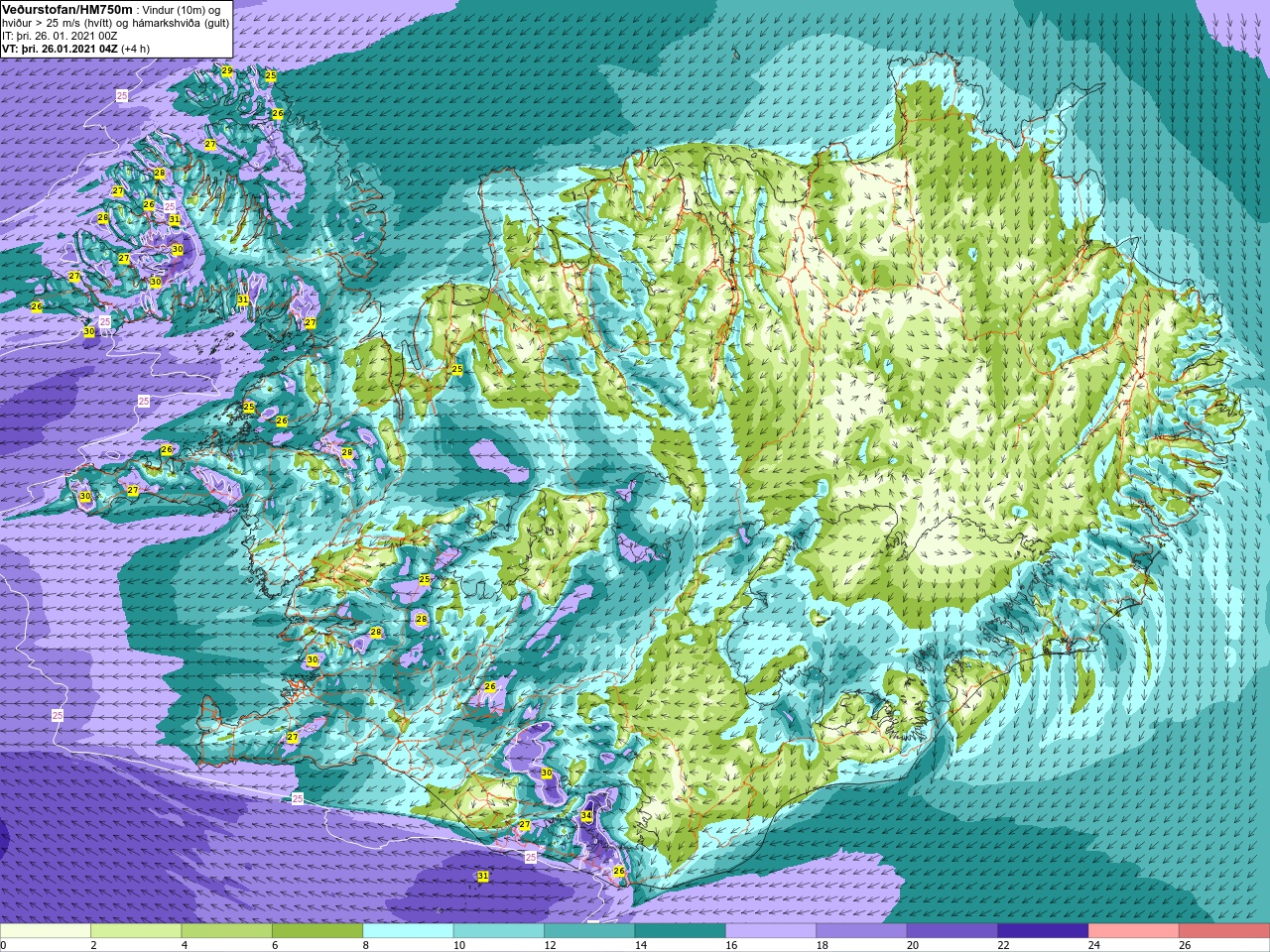The image size is (1270, 952).
Task: Select the salmon above-26 m/s legend swatch
Action: click(1223, 931)
